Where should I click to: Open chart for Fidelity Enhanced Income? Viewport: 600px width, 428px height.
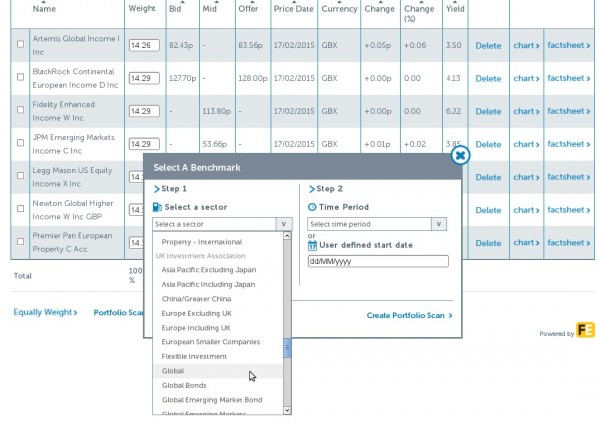tap(526, 111)
